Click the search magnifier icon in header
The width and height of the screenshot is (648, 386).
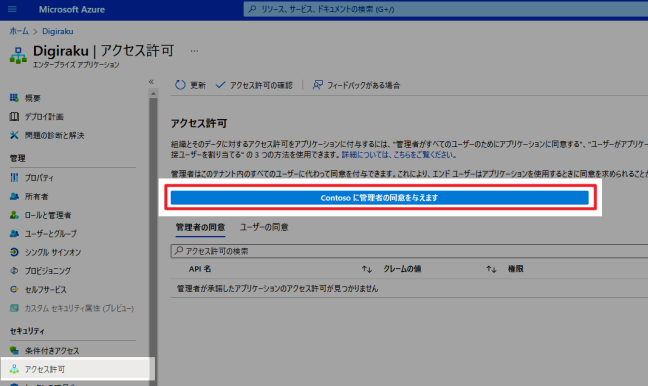tap(253, 9)
